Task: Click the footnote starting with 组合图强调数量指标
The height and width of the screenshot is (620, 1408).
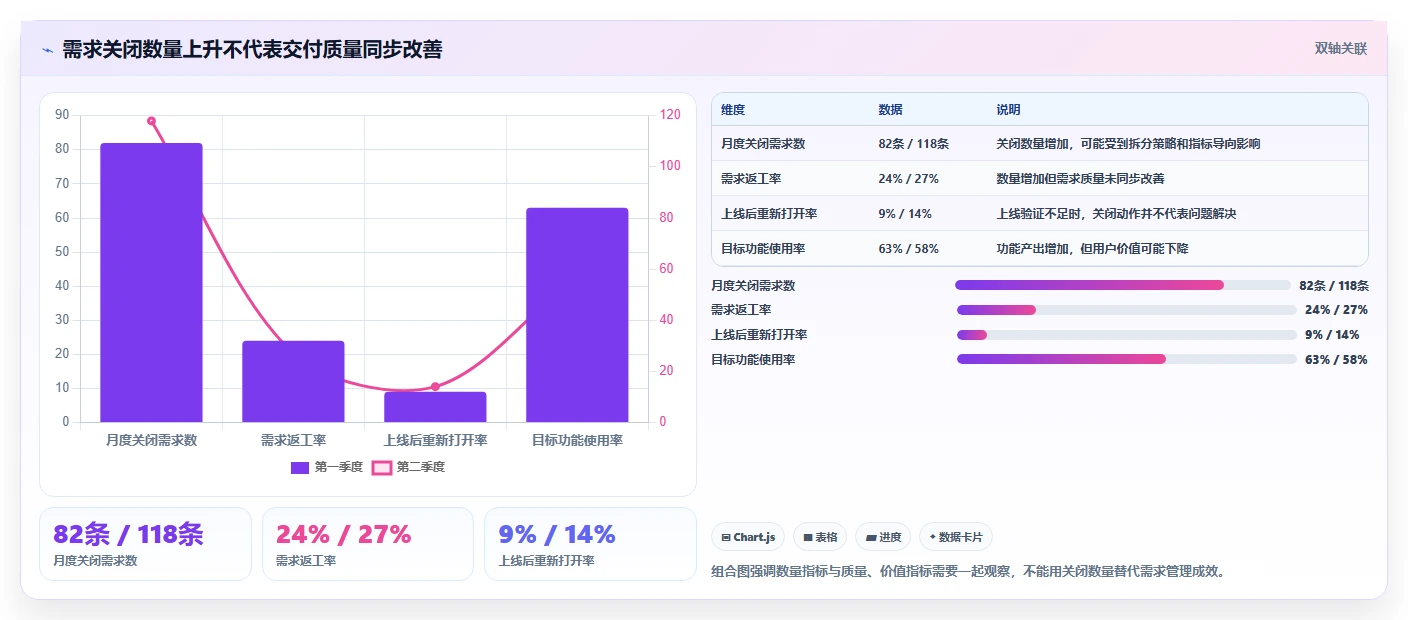Action: (968, 572)
